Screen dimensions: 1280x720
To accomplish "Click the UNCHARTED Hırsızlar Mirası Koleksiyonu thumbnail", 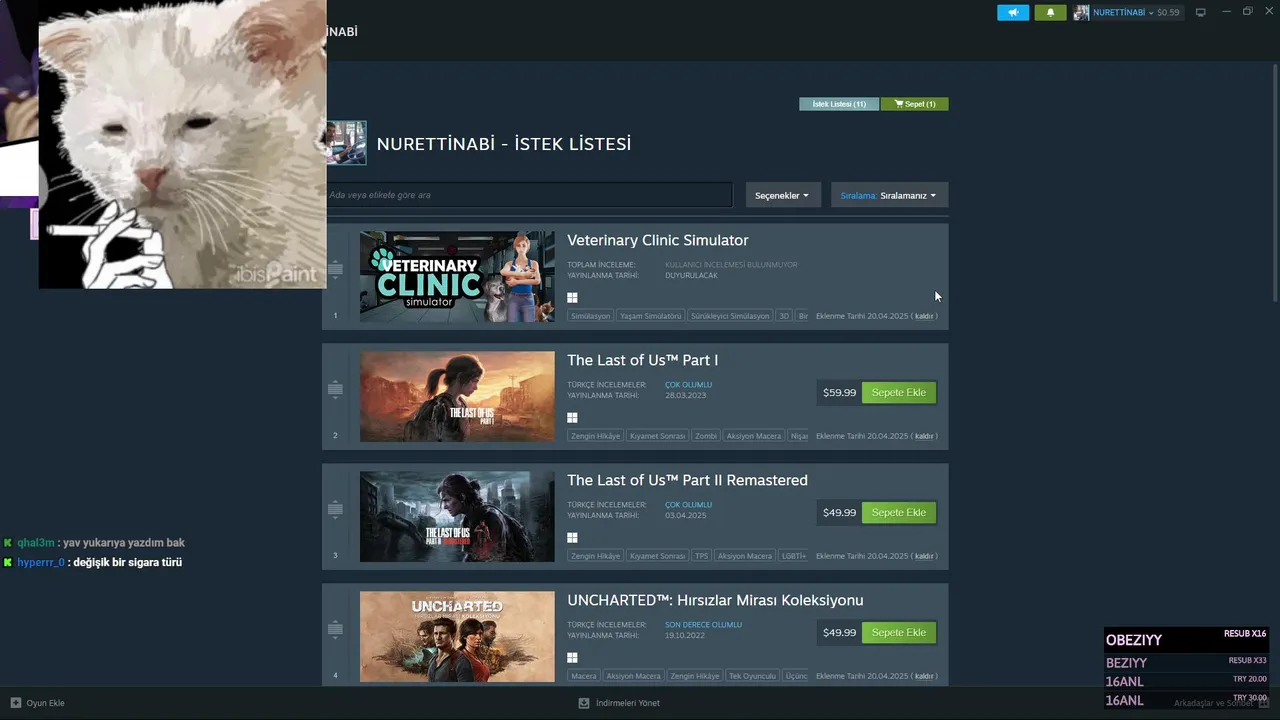I will (x=457, y=636).
